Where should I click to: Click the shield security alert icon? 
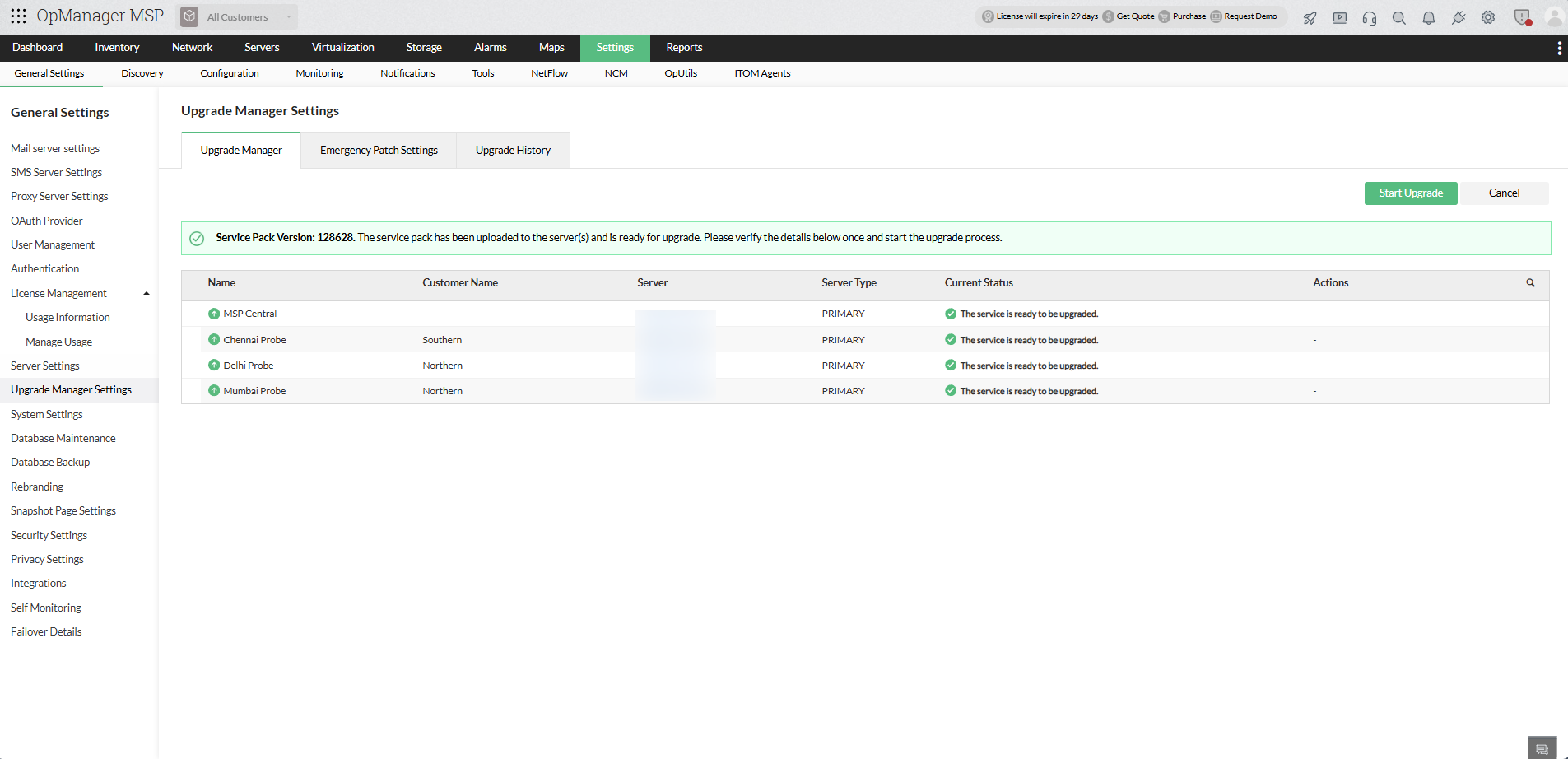(1522, 17)
